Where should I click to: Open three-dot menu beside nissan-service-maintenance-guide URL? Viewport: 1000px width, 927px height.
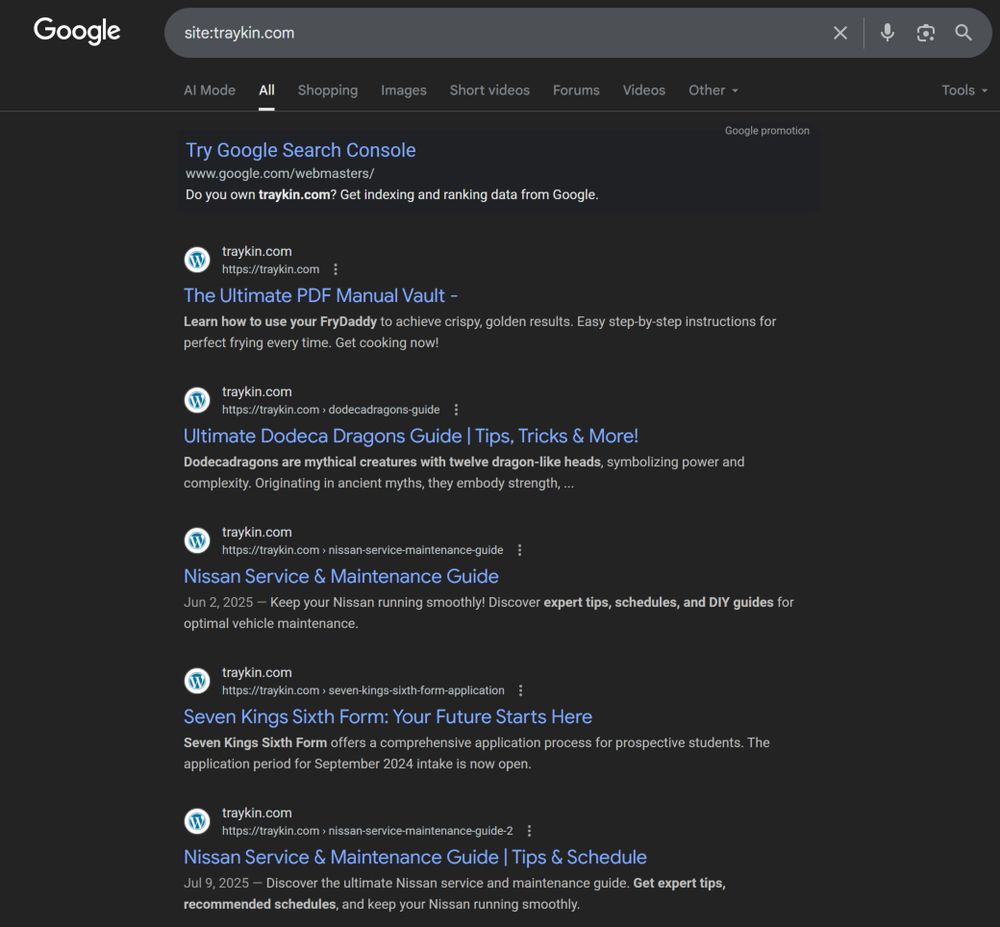click(520, 550)
